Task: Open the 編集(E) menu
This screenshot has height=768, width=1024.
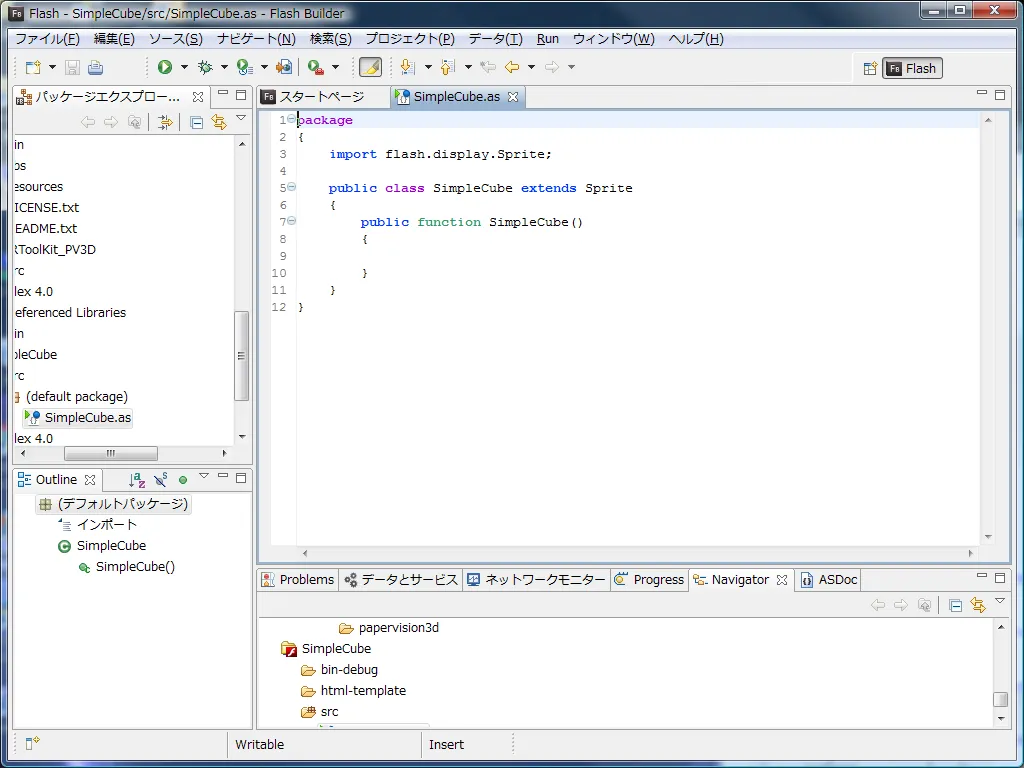Action: coord(114,39)
